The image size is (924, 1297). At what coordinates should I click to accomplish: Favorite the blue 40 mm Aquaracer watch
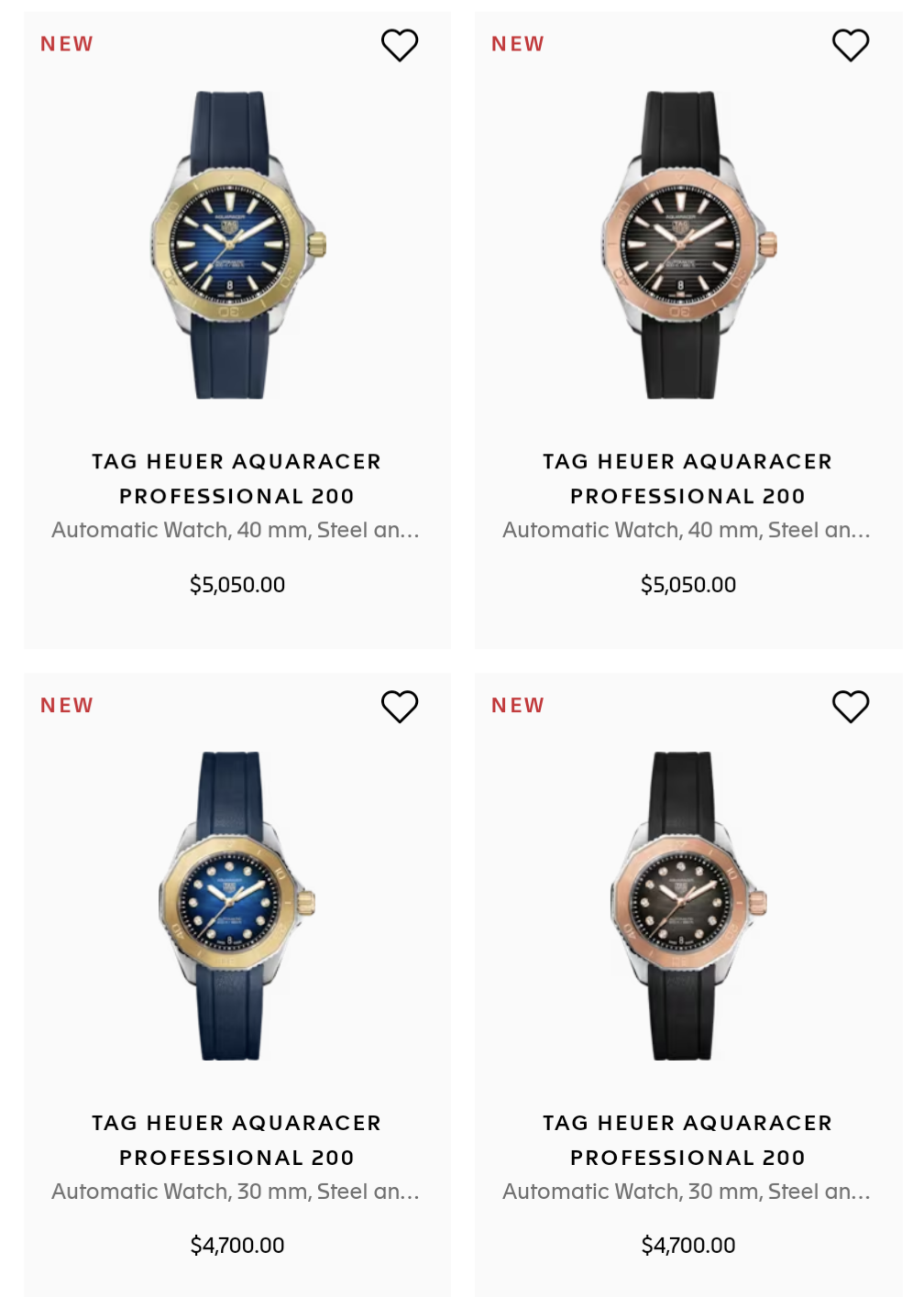[400, 45]
